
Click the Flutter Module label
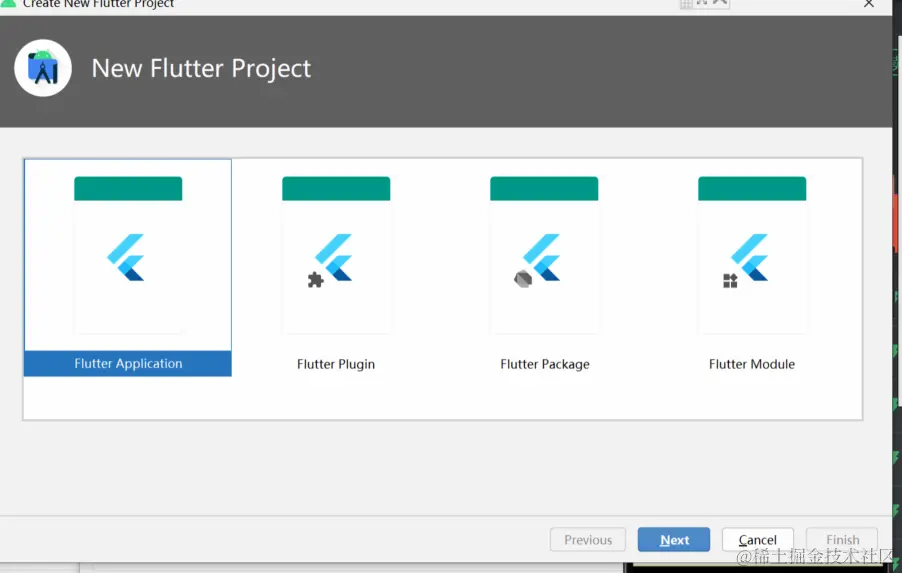(x=752, y=364)
